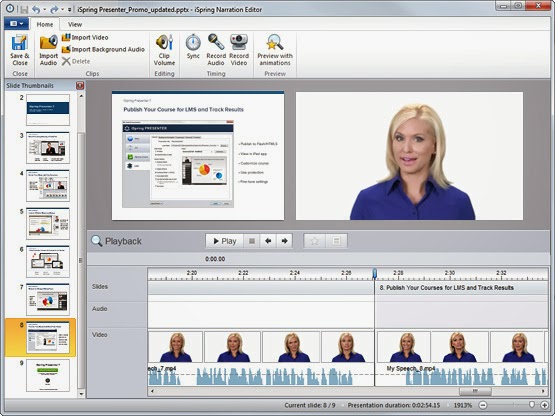The height and width of the screenshot is (416, 555).
Task: Close the Slide Thumbnails panel
Action: coord(80,85)
